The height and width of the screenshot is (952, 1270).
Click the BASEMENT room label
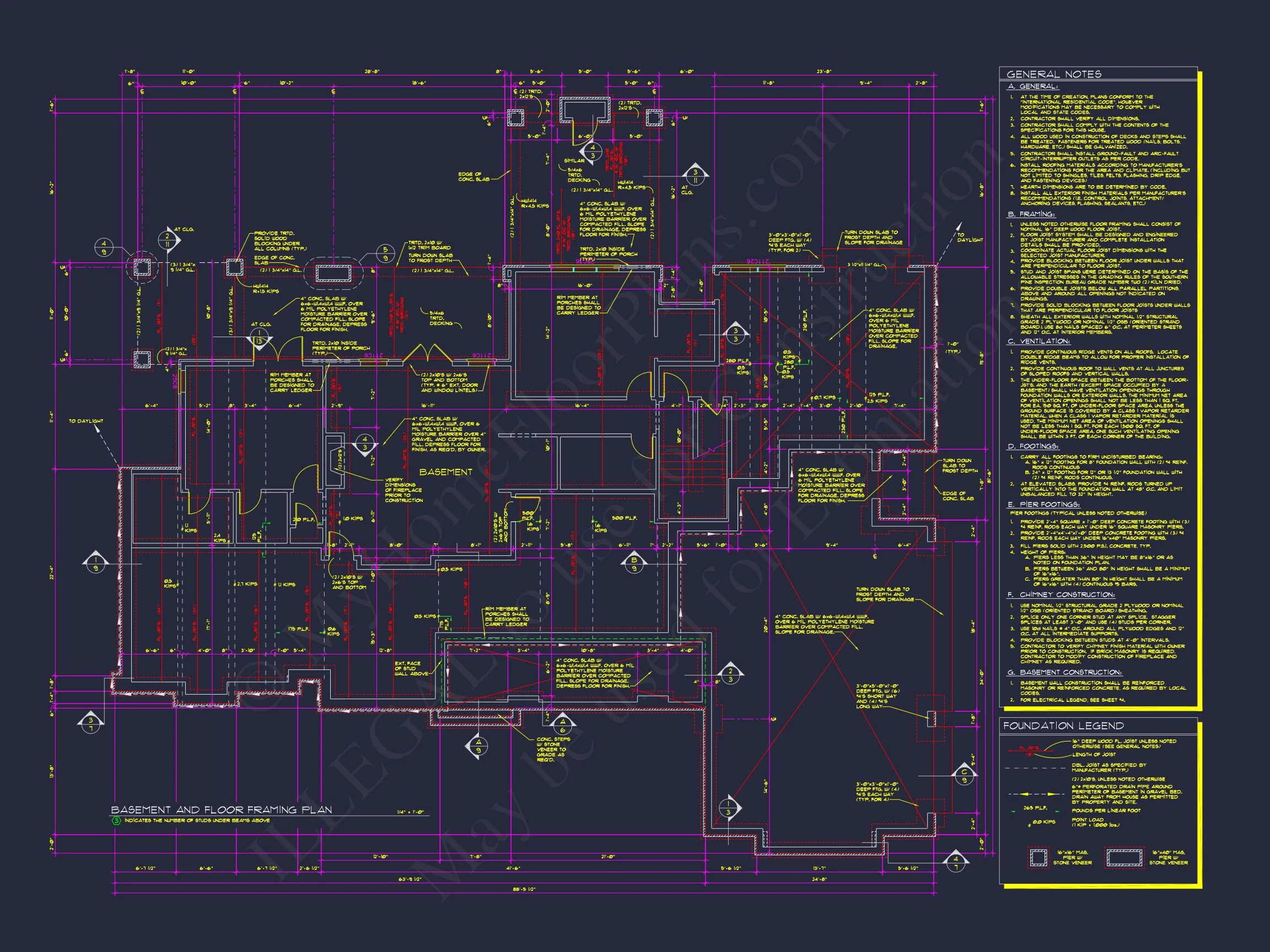pyautogui.click(x=445, y=472)
